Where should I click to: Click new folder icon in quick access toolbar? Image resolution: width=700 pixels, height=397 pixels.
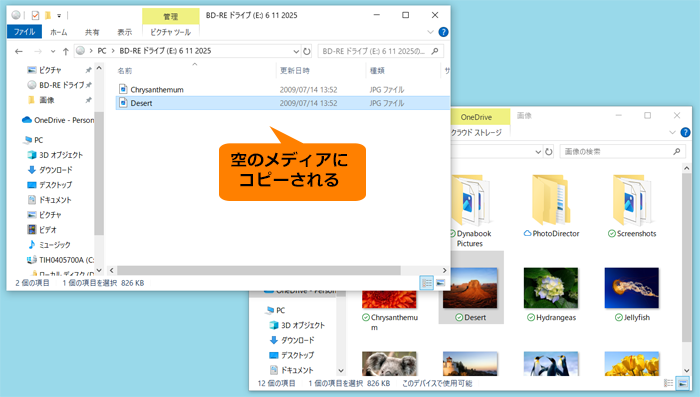click(48, 16)
